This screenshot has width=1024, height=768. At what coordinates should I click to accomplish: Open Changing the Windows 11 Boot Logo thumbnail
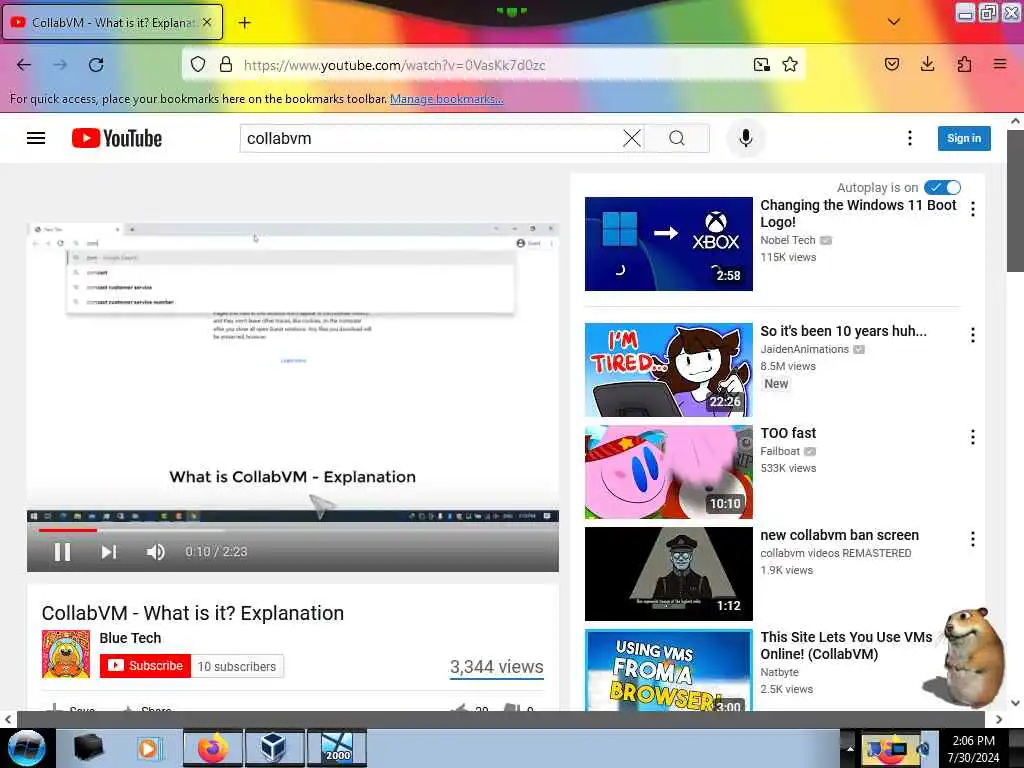point(669,244)
